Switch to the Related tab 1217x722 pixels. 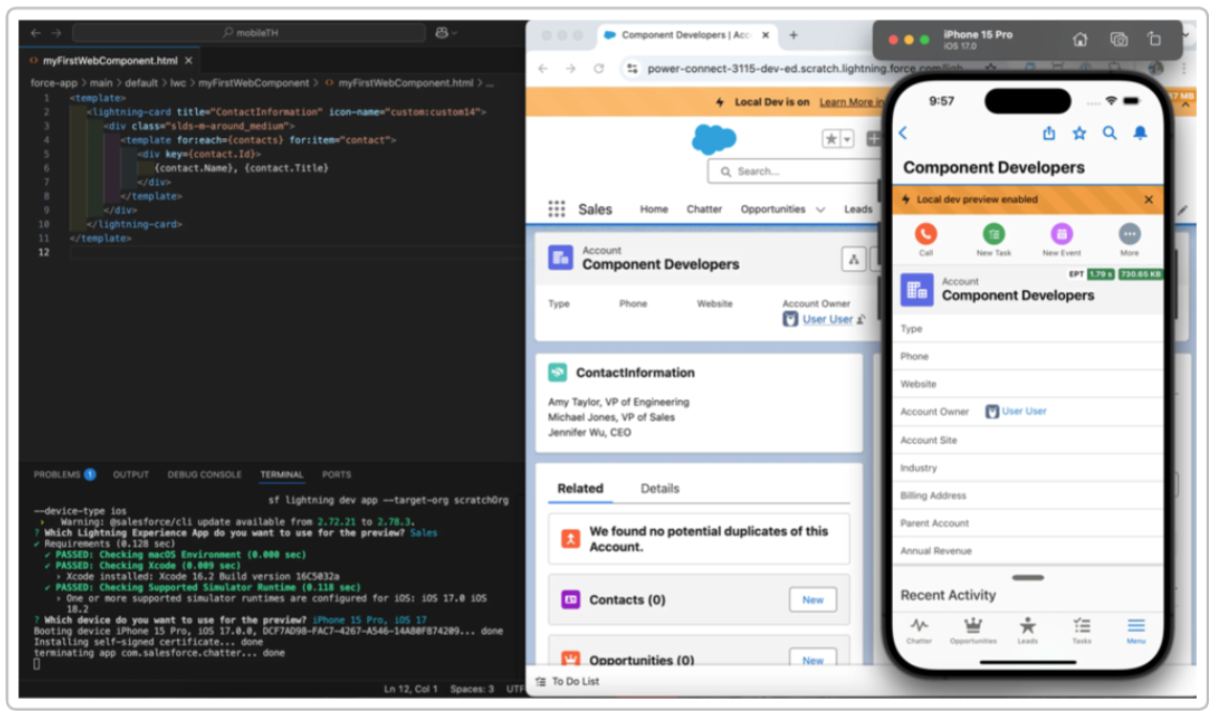[580, 488]
